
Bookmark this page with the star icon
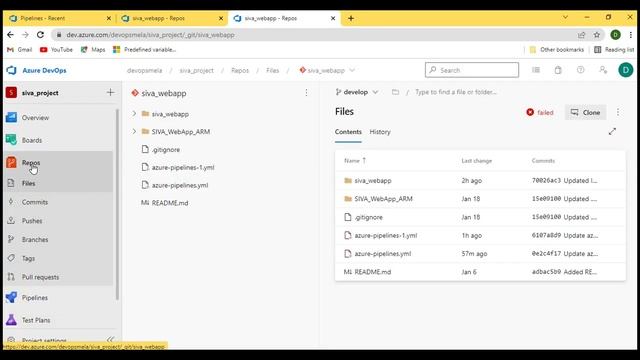[x=597, y=35]
